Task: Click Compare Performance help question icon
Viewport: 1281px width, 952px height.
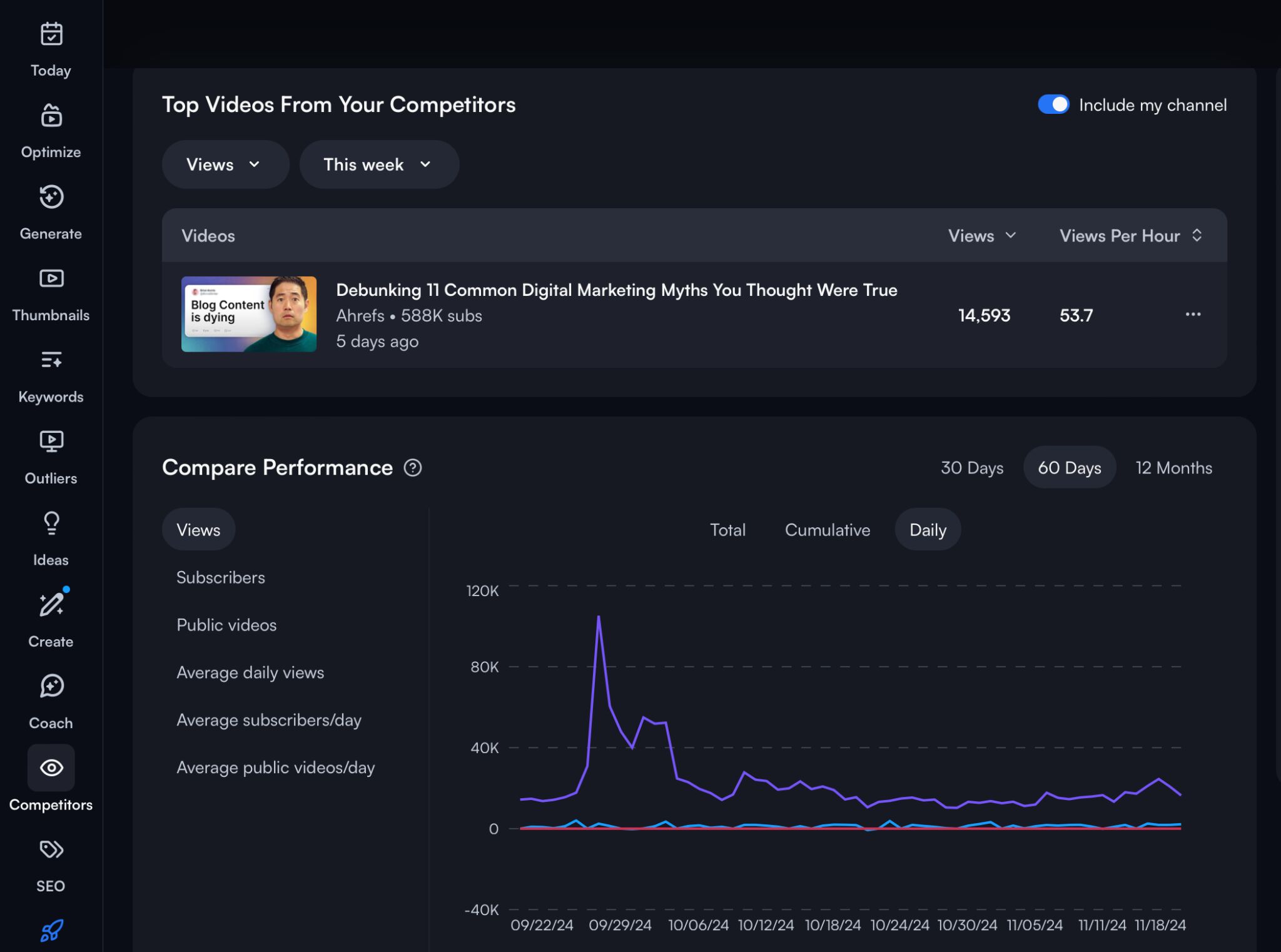Action: (x=413, y=468)
